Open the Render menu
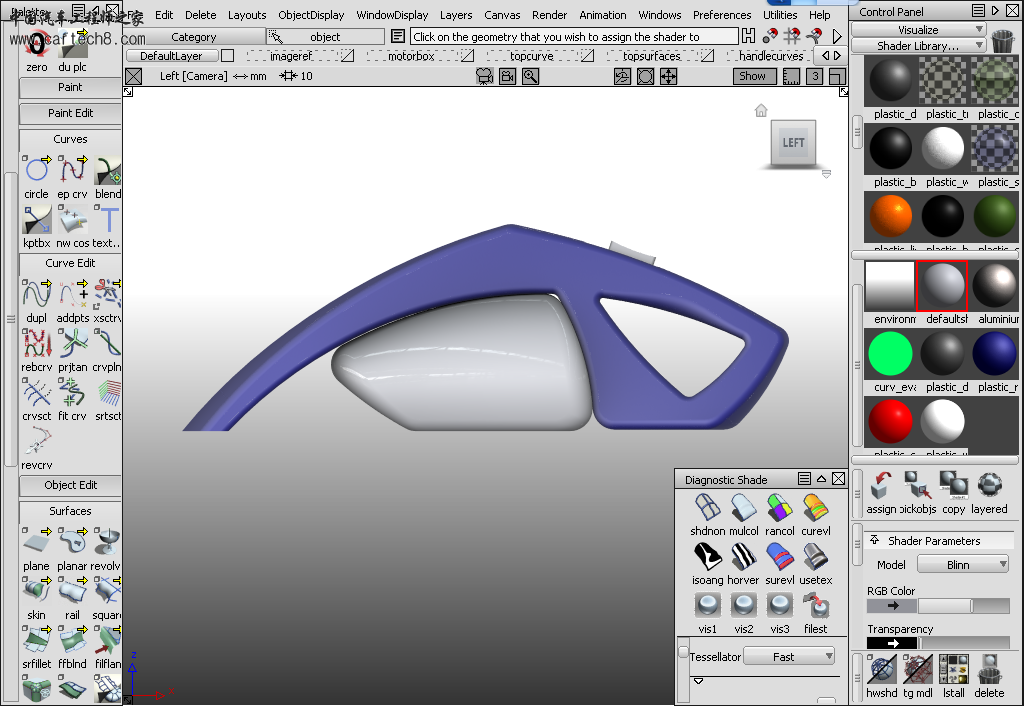Viewport: 1024px width, 706px height. pyautogui.click(x=549, y=14)
